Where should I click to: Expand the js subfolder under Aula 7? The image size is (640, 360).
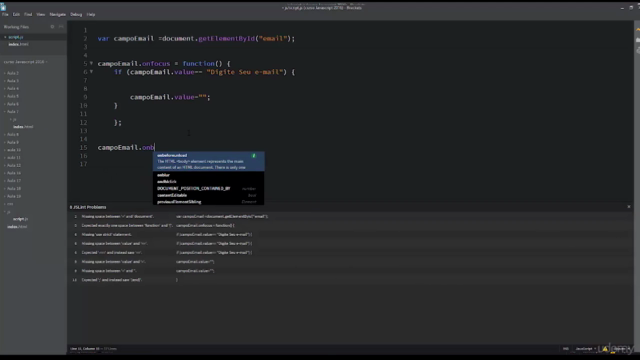[13, 120]
